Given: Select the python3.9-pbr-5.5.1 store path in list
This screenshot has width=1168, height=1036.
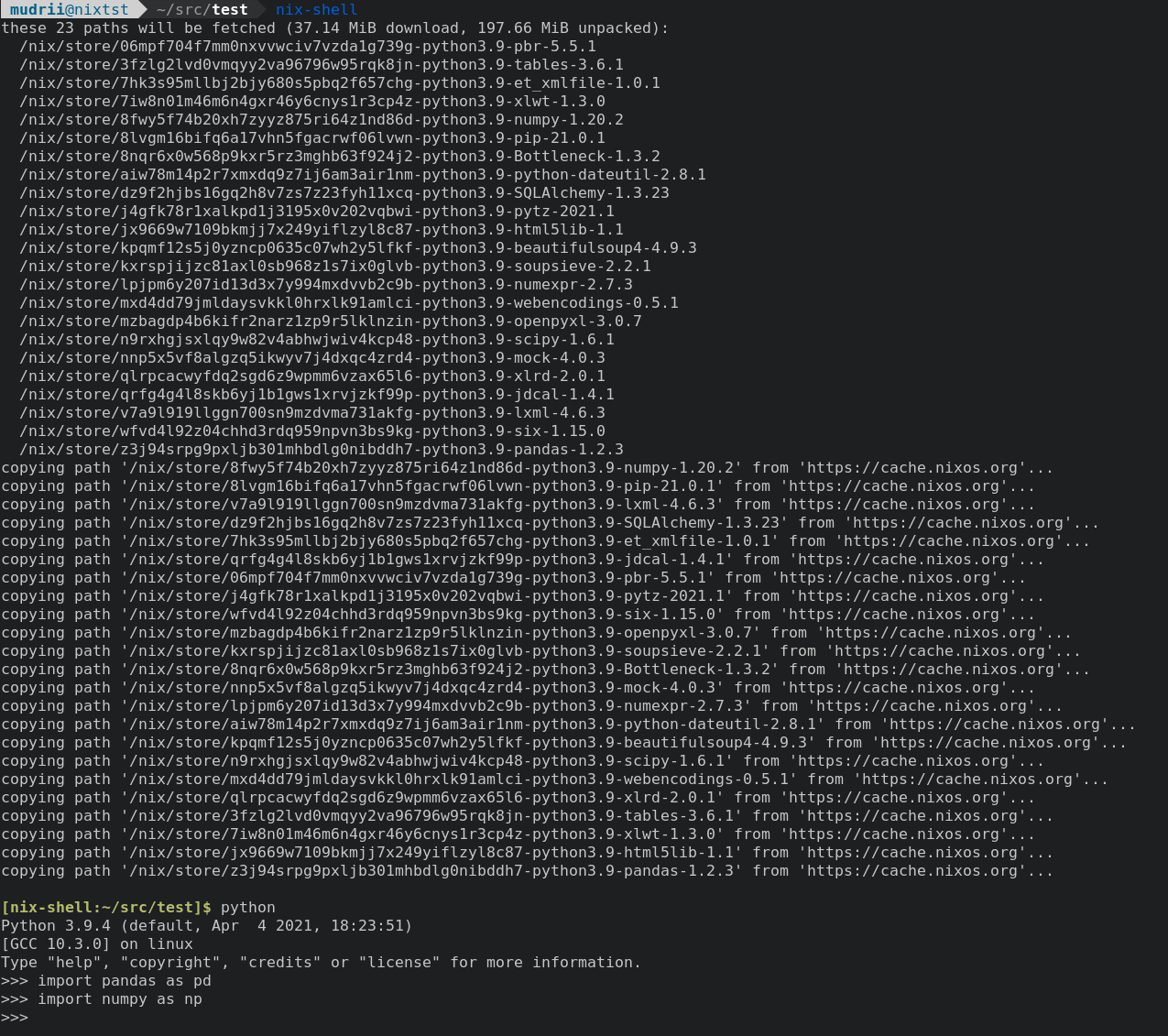Looking at the screenshot, I should click(308, 46).
